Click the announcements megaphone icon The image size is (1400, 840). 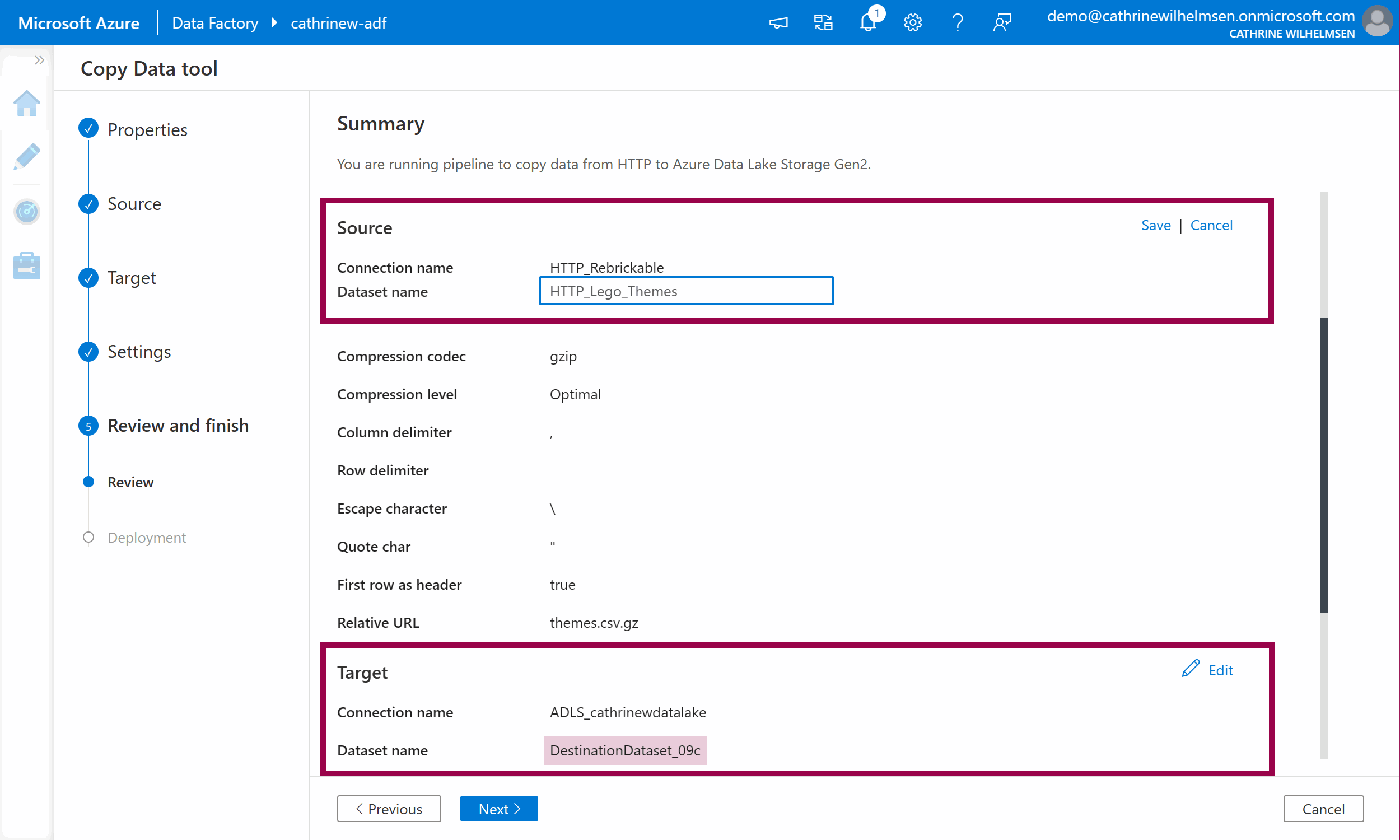point(778,22)
